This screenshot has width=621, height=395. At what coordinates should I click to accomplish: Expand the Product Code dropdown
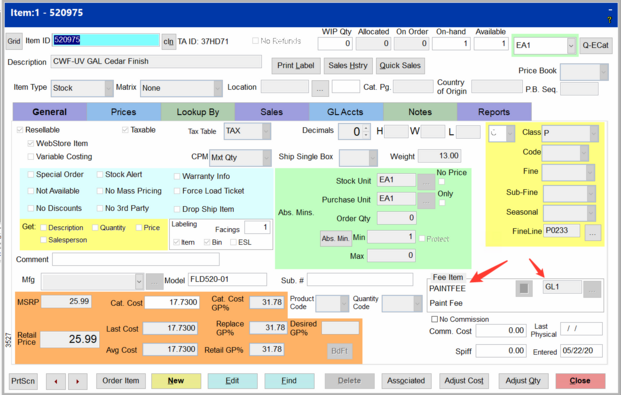pos(344,304)
